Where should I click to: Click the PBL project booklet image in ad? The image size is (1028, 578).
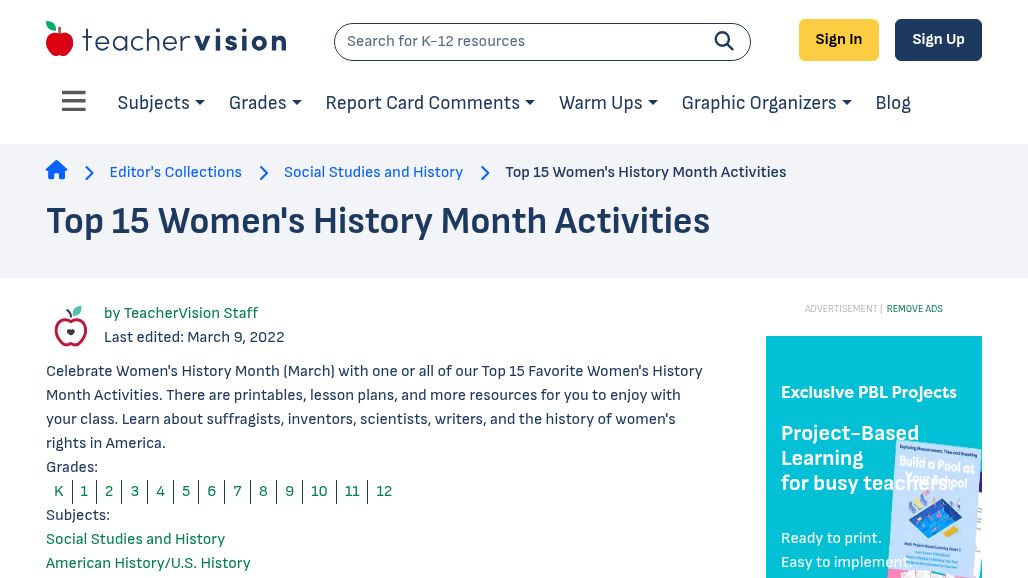(936, 508)
